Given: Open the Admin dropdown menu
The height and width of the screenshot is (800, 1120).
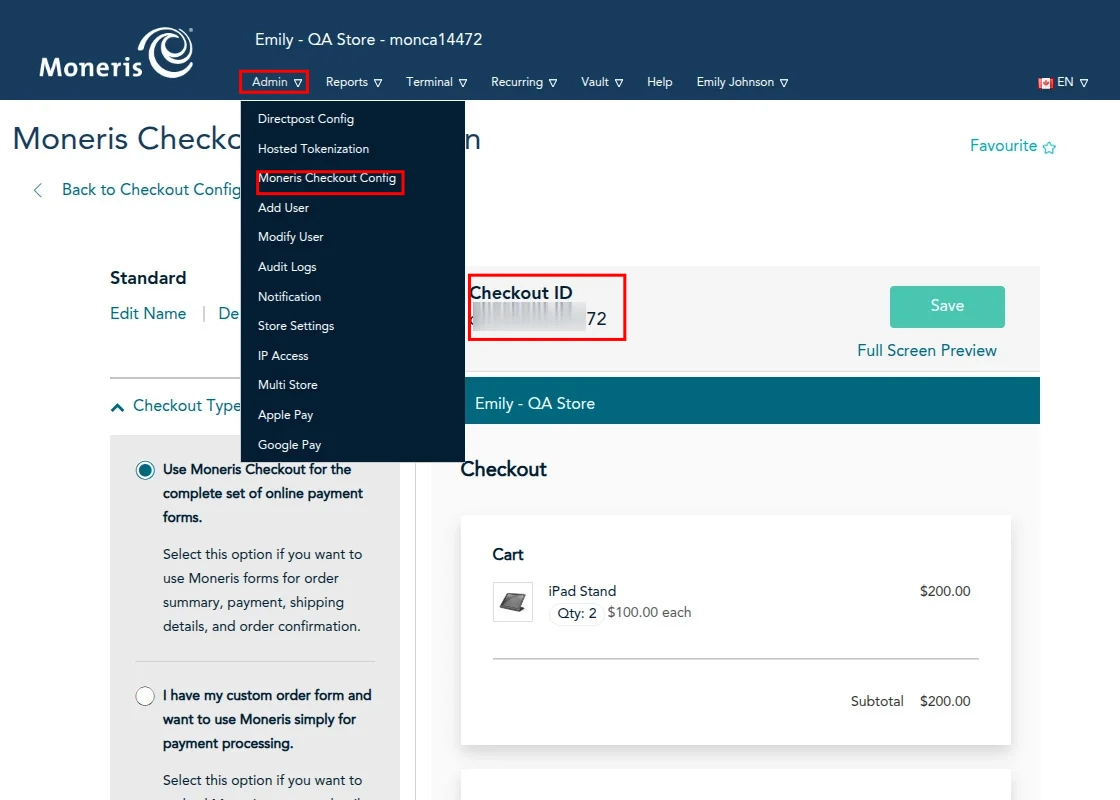Looking at the screenshot, I should coord(276,82).
